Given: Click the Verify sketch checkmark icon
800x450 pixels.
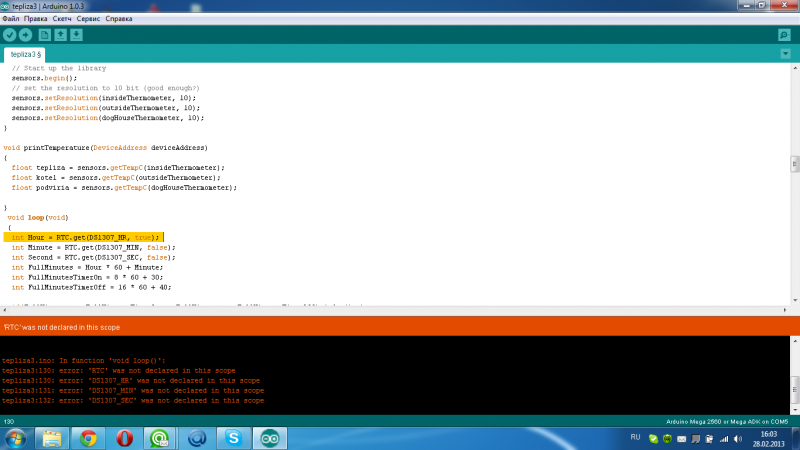Looking at the screenshot, I should coord(10,35).
